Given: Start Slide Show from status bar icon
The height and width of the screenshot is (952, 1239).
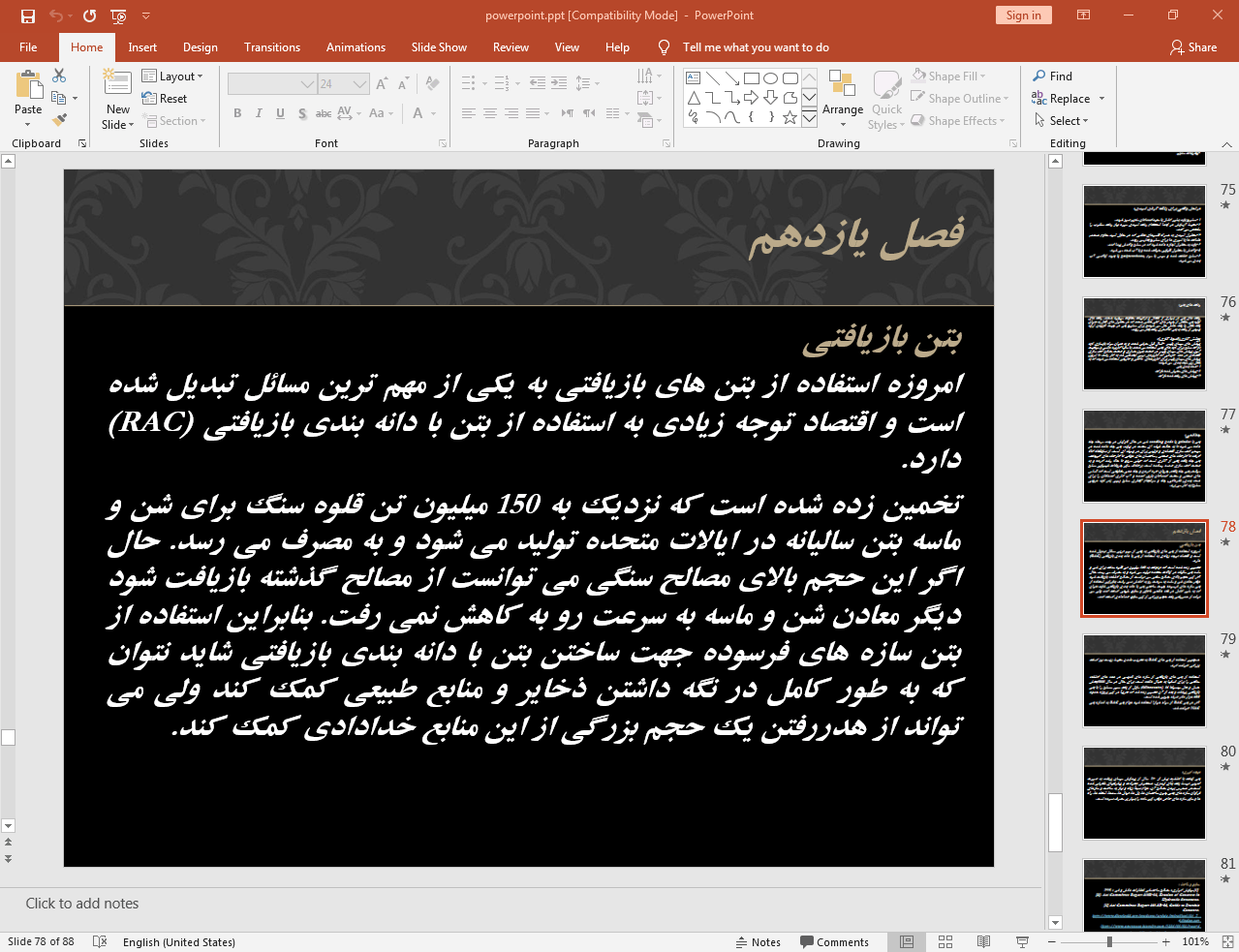Looking at the screenshot, I should pos(1022,941).
